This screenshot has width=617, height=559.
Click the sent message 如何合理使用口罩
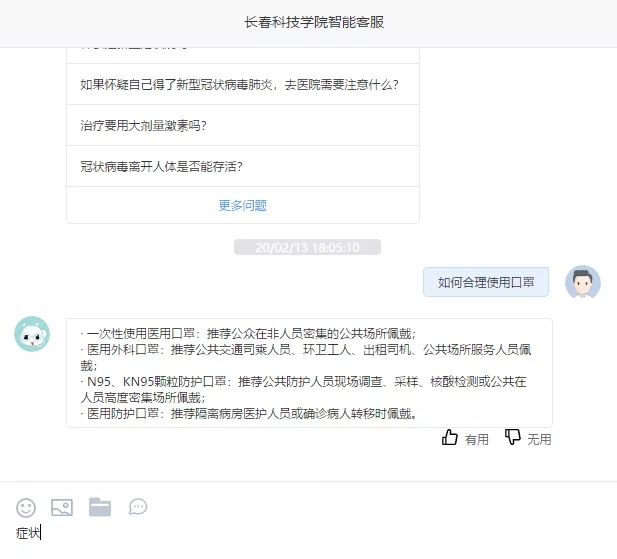[x=486, y=283]
